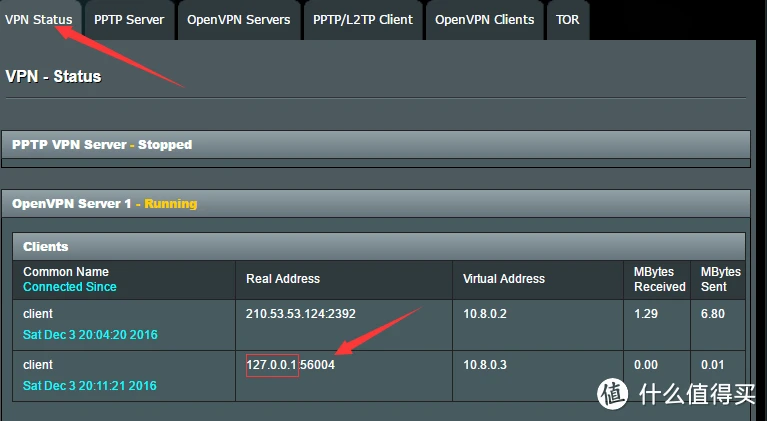Select virtual address 10.8.0.2

point(487,314)
